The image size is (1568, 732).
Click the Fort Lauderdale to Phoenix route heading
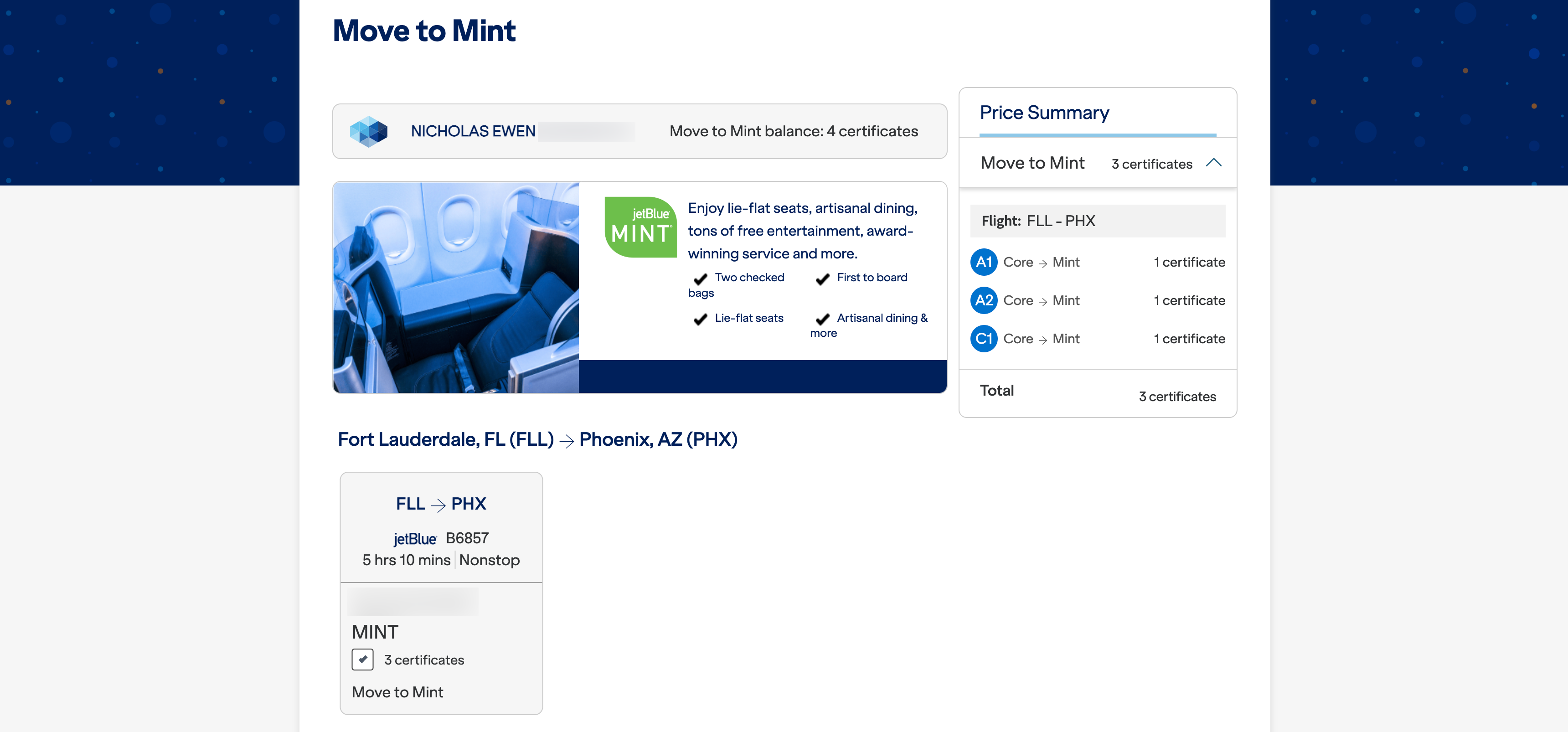click(537, 439)
